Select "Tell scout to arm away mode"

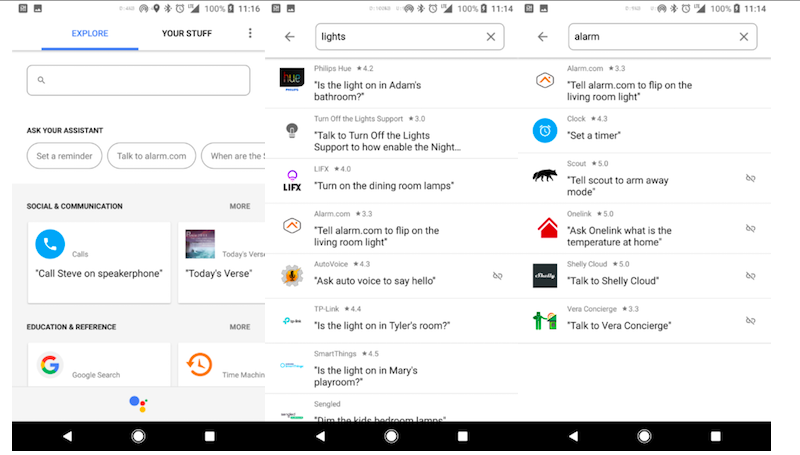coord(618,186)
